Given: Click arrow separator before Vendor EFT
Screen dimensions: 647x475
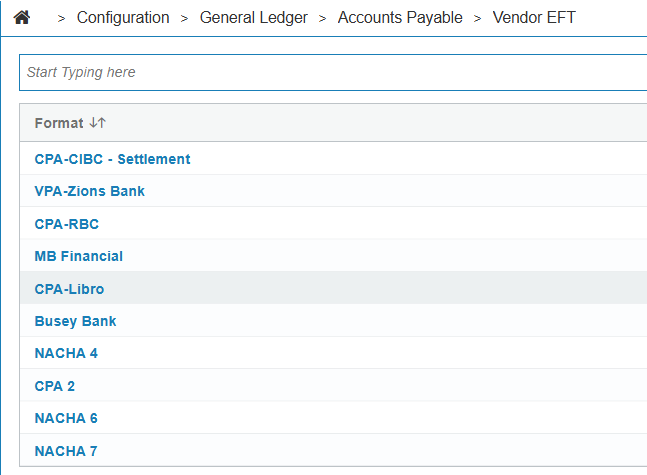Looking at the screenshot, I should (x=477, y=19).
